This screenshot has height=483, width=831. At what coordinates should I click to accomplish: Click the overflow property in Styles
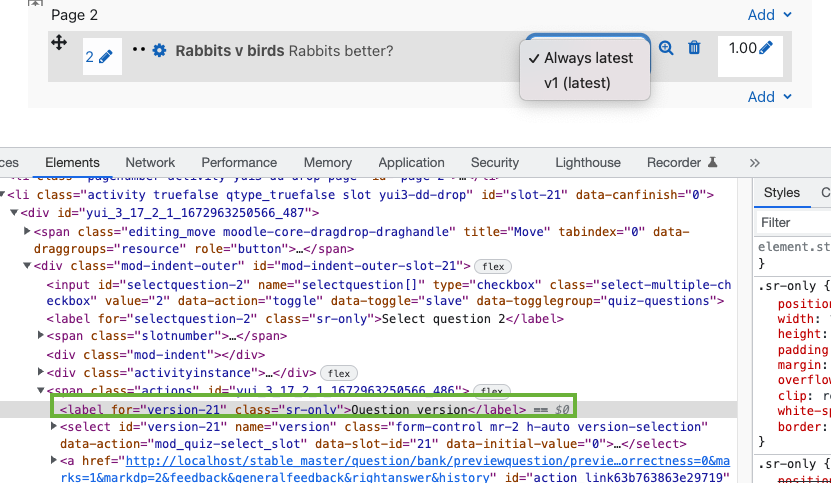(804, 380)
